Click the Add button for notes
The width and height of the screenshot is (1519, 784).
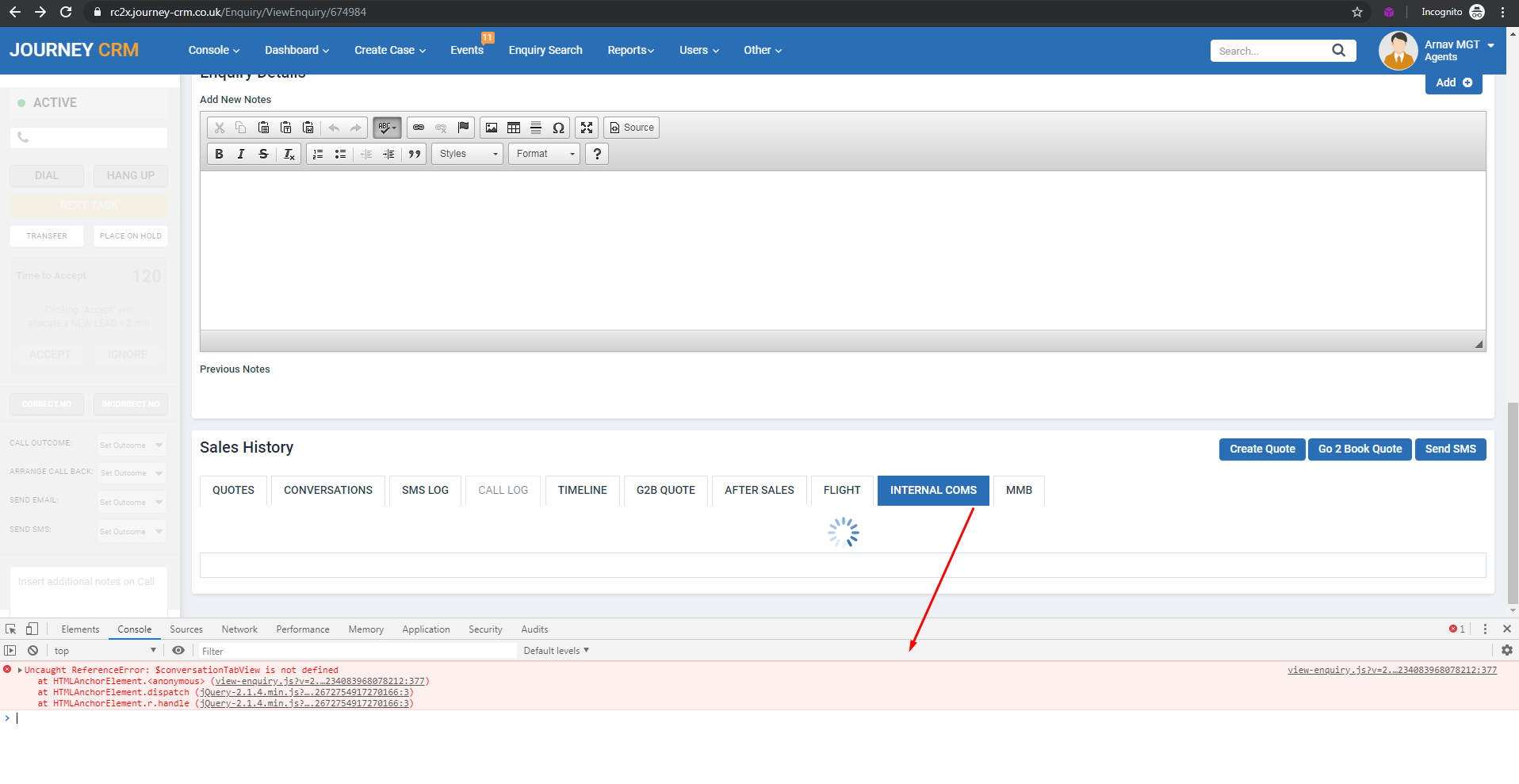(x=1454, y=82)
